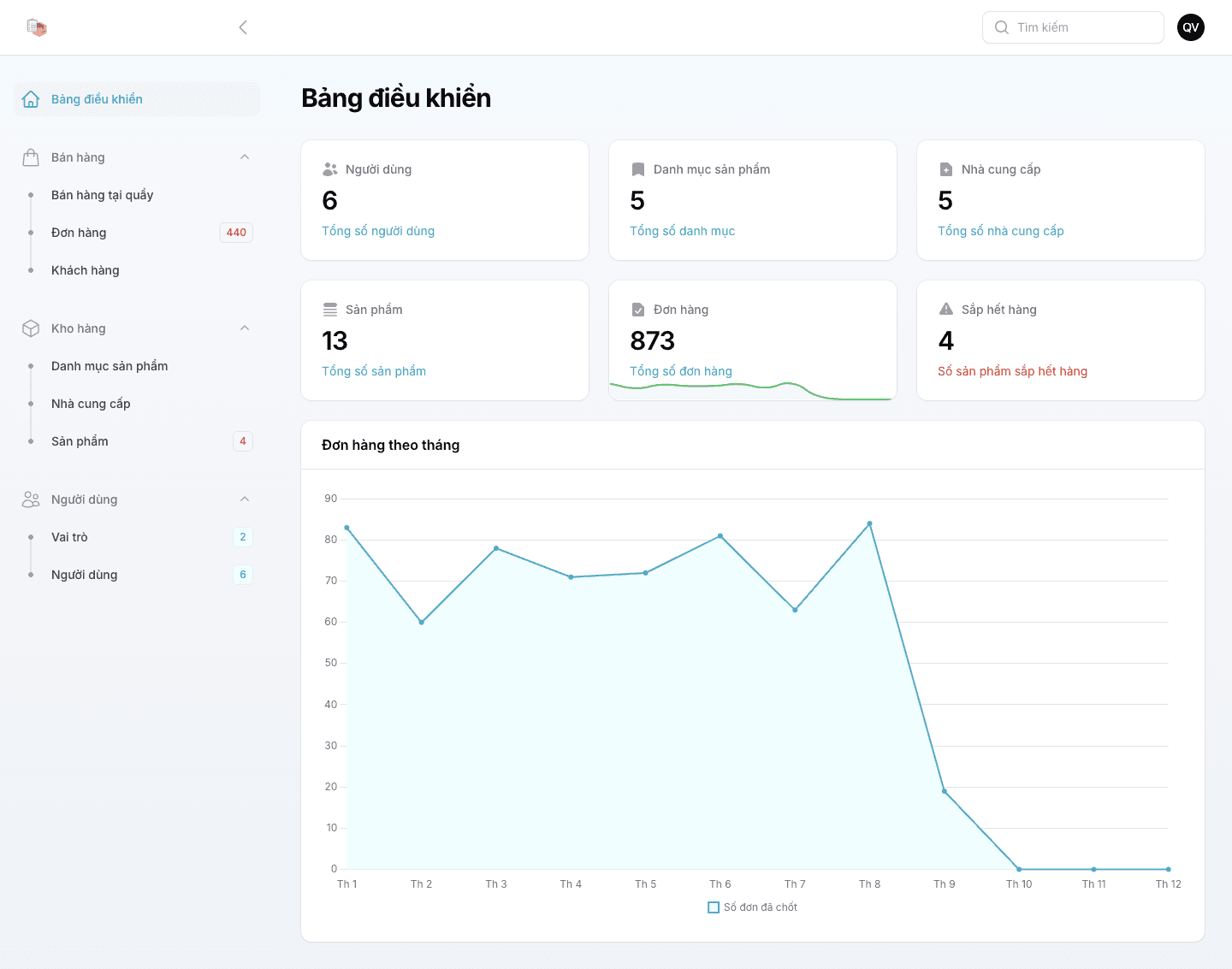Click the Th 8 data point on chart
This screenshot has height=969, width=1232.
(869, 523)
